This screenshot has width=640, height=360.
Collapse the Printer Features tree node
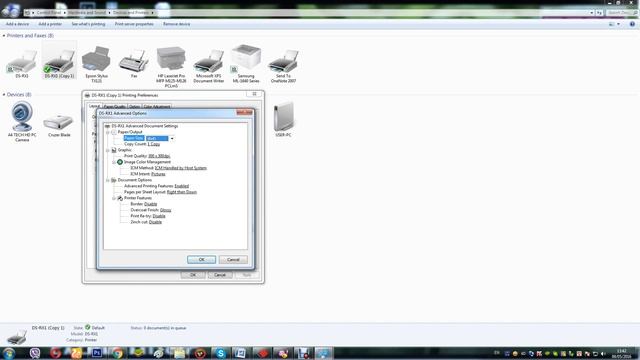(114, 198)
